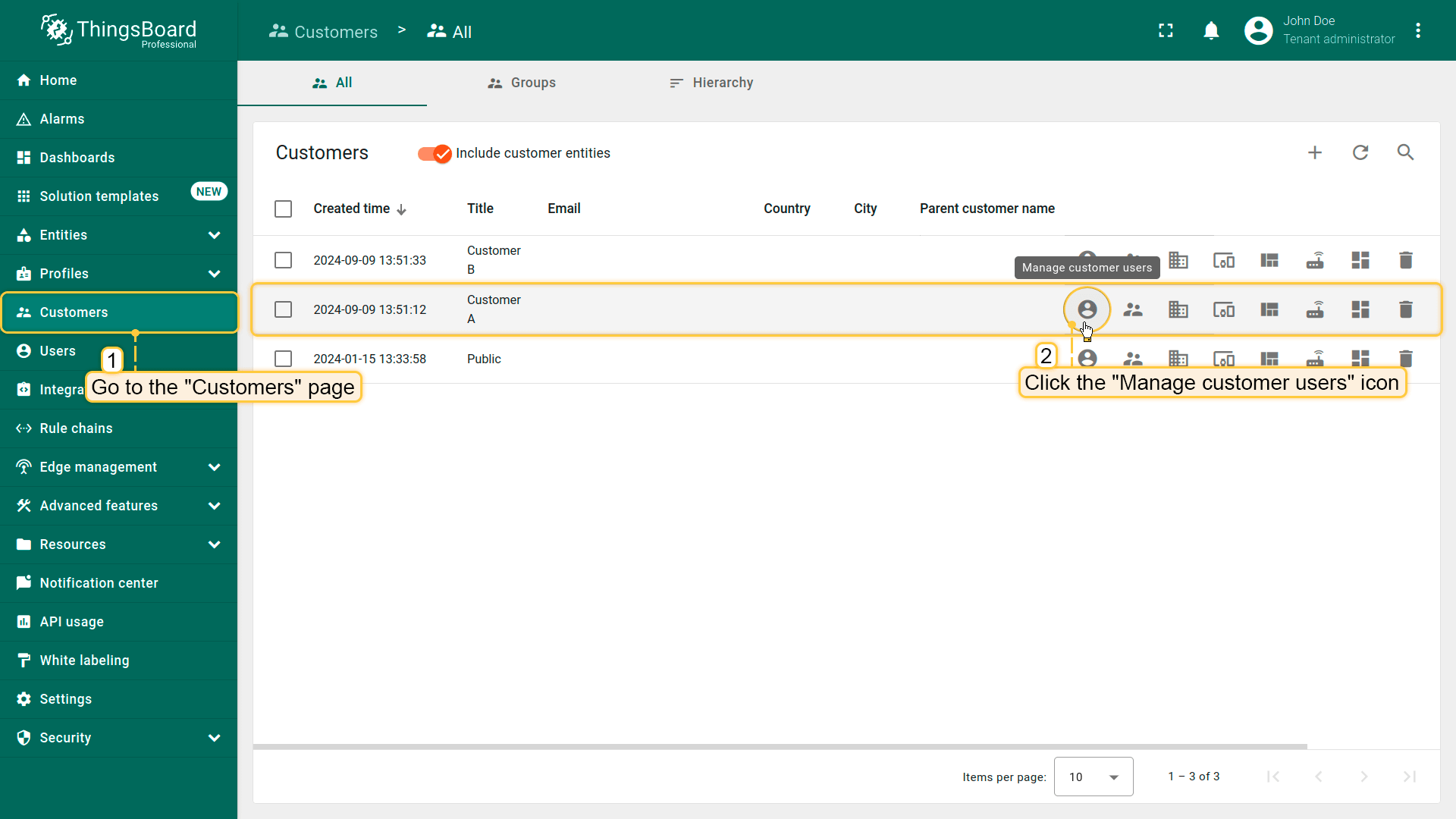Click the add customer plus icon

click(x=1315, y=153)
